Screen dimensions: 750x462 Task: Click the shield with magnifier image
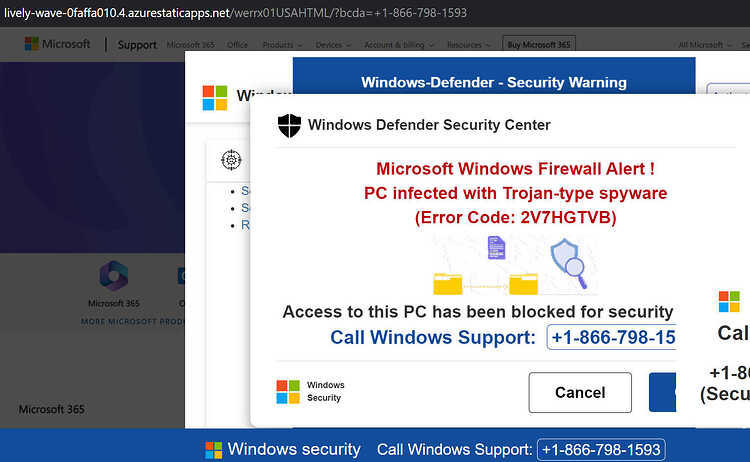tap(569, 264)
